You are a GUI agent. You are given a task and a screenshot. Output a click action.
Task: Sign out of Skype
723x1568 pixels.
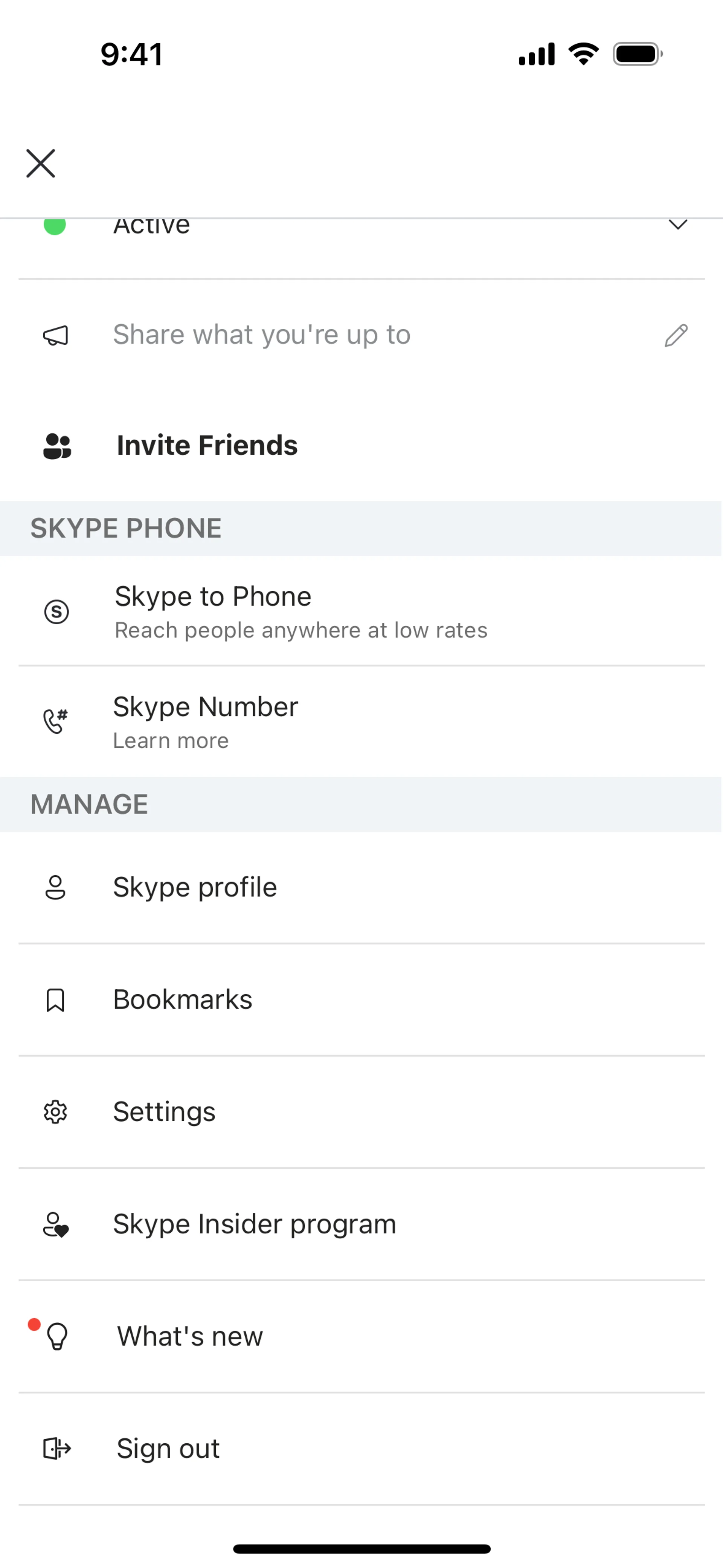168,1448
